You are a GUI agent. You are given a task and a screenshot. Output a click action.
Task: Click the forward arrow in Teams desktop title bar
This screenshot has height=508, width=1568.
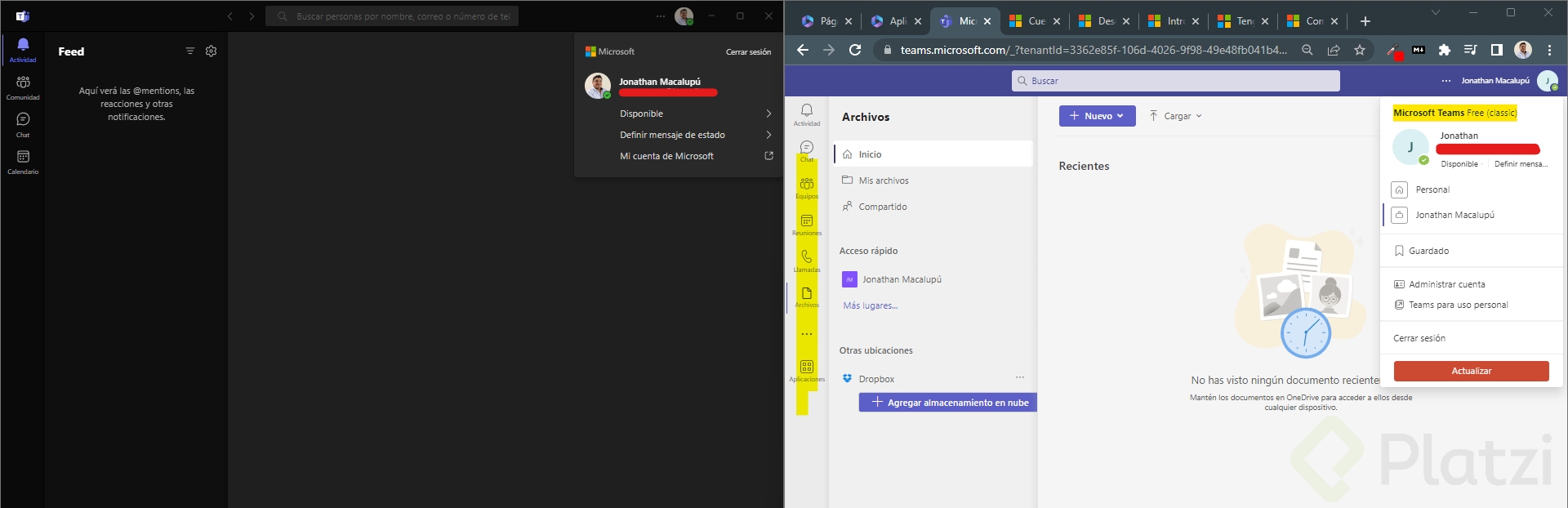(252, 16)
